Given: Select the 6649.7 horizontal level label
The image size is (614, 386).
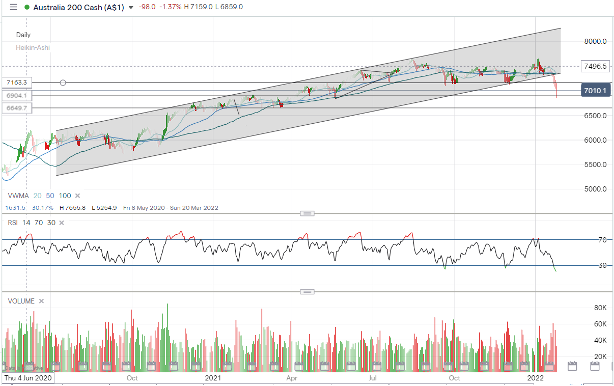Looking at the screenshot, I should (17, 108).
